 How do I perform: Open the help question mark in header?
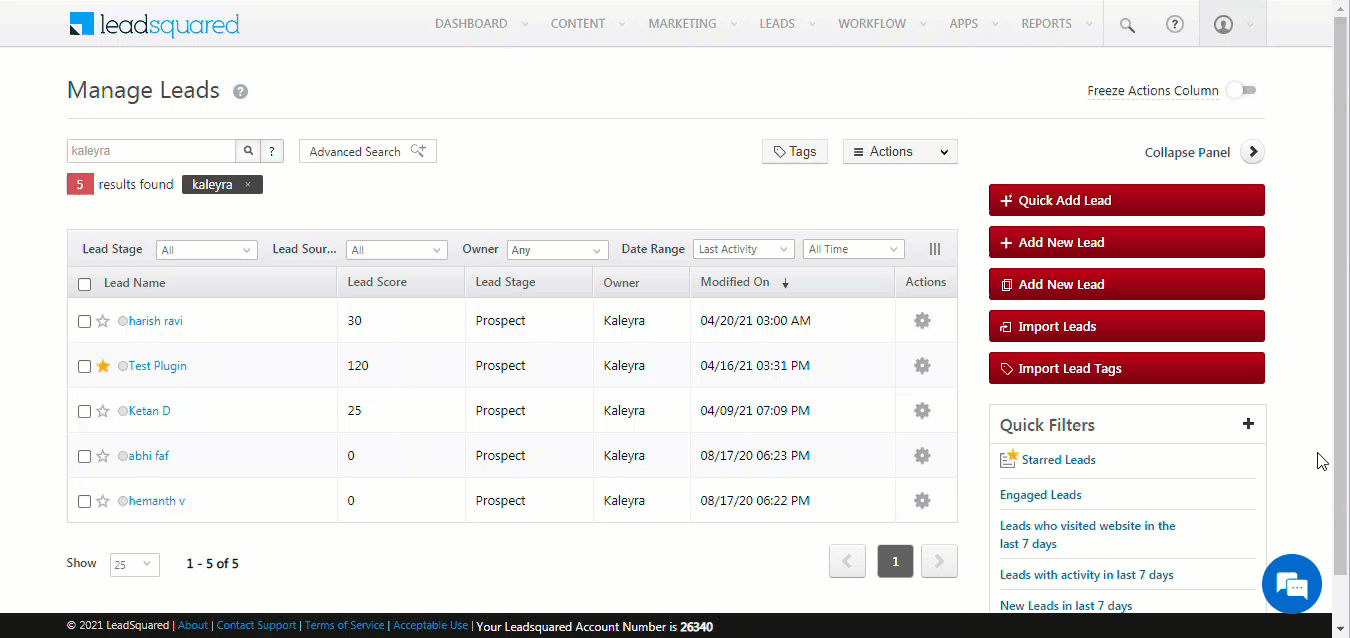[x=1175, y=24]
